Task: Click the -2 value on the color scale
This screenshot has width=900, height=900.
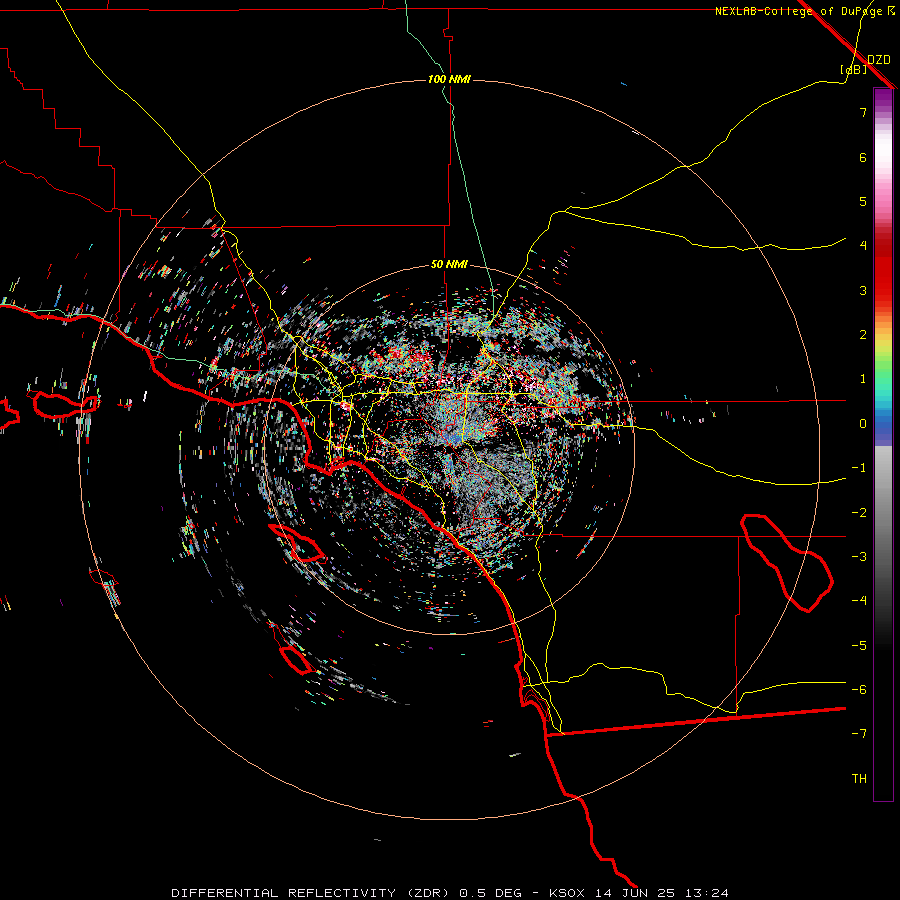Action: tap(859, 513)
